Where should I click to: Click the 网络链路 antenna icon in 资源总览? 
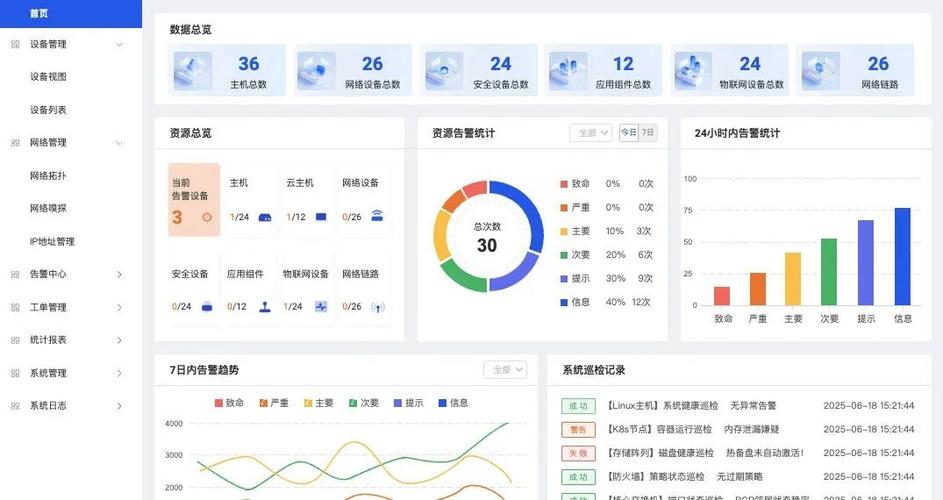(x=378, y=307)
